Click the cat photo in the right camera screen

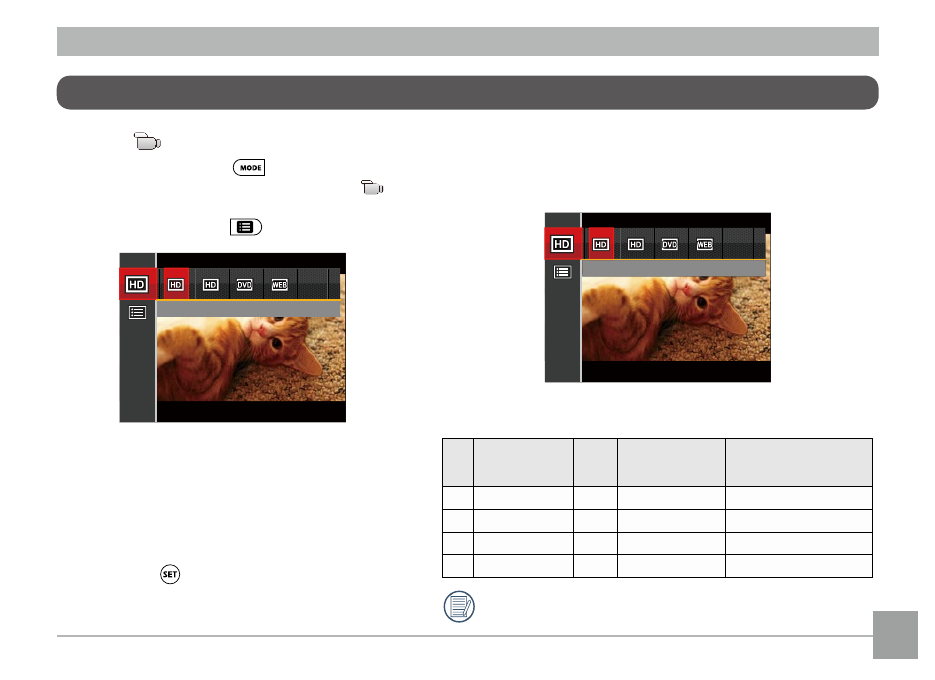point(676,319)
